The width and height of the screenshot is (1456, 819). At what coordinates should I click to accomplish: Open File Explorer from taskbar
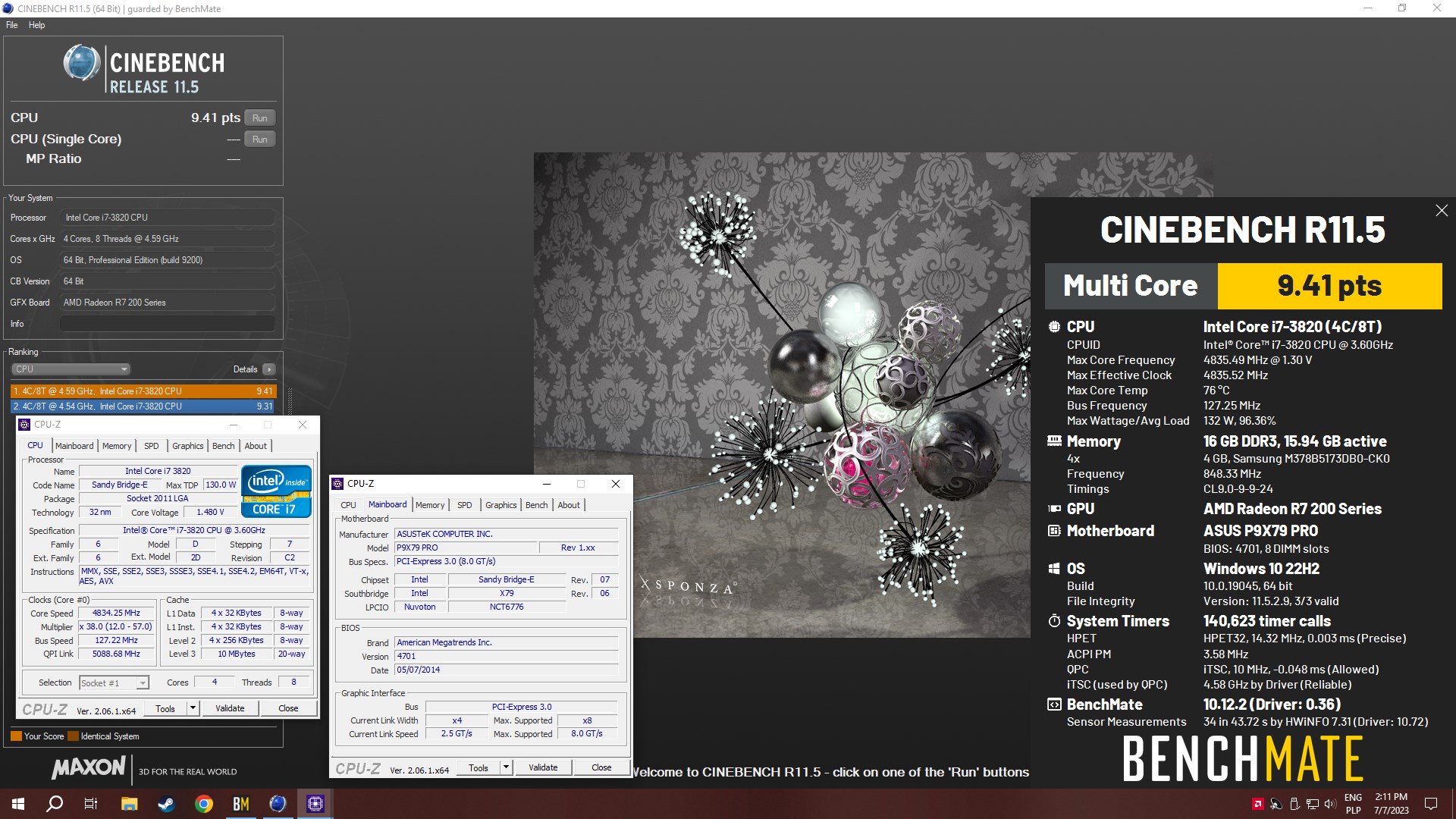point(129,804)
